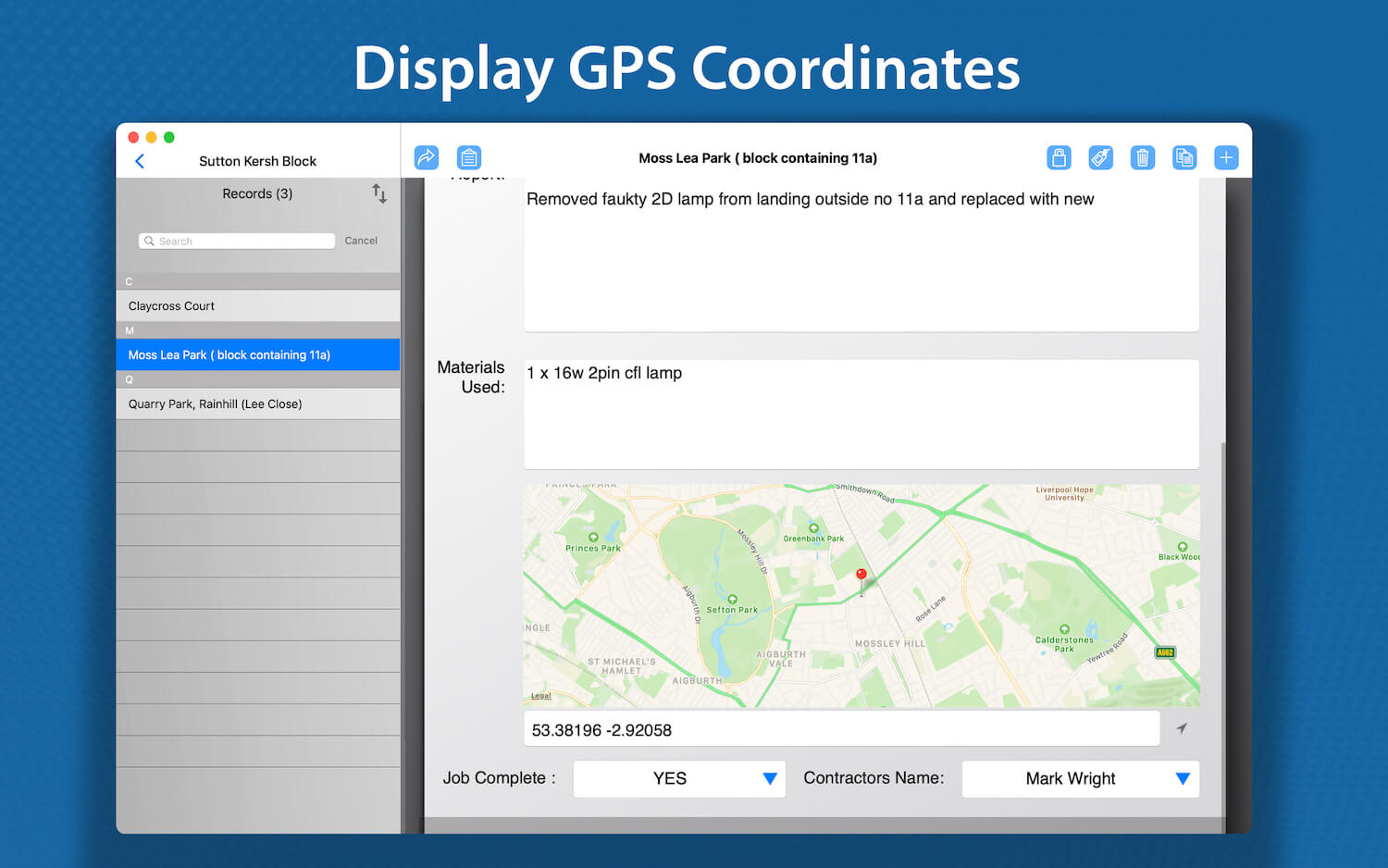The height and width of the screenshot is (868, 1388).
Task: Click the Records (3) header
Action: coord(257,193)
